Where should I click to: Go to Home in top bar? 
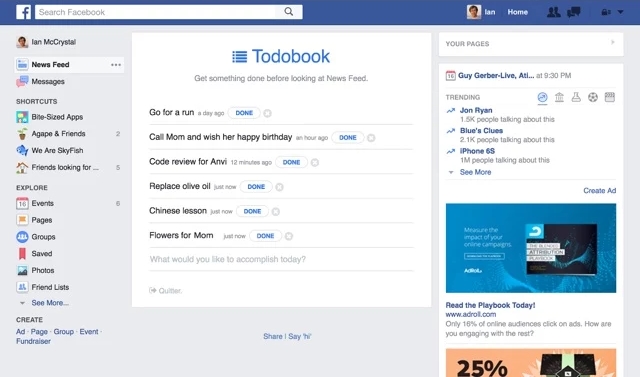click(x=518, y=12)
